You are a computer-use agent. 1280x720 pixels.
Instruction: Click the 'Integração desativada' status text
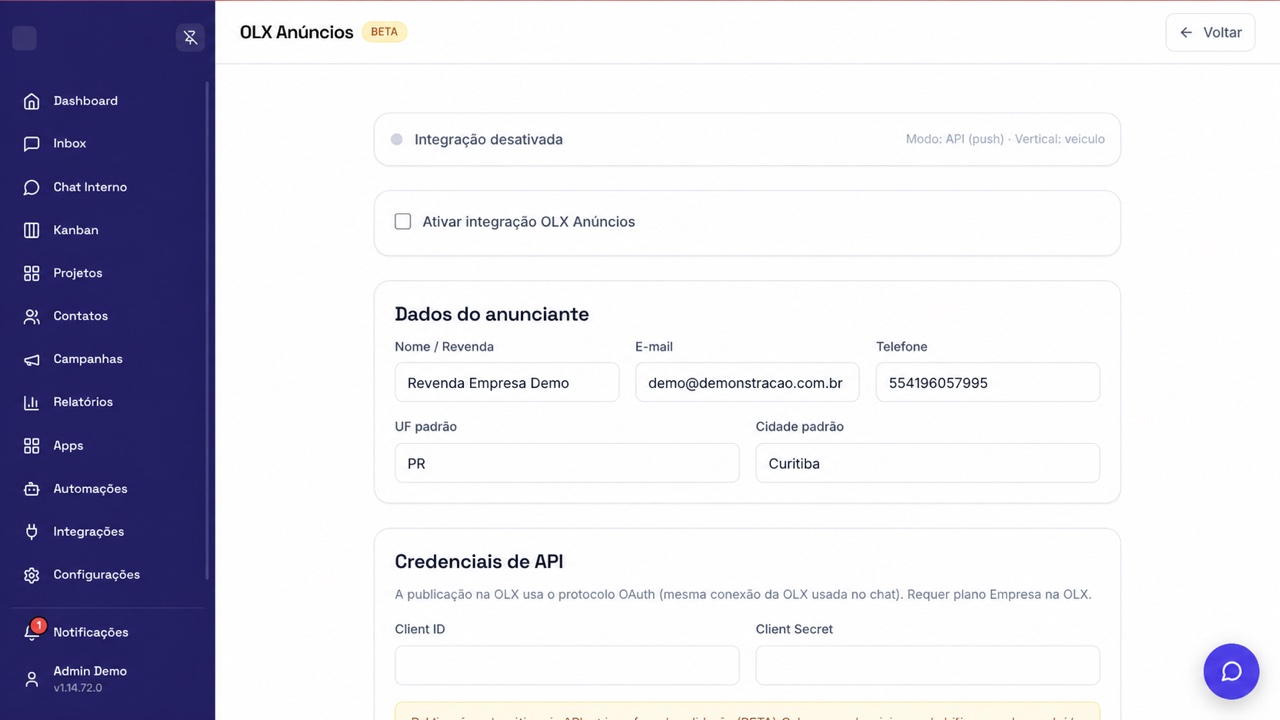(489, 140)
